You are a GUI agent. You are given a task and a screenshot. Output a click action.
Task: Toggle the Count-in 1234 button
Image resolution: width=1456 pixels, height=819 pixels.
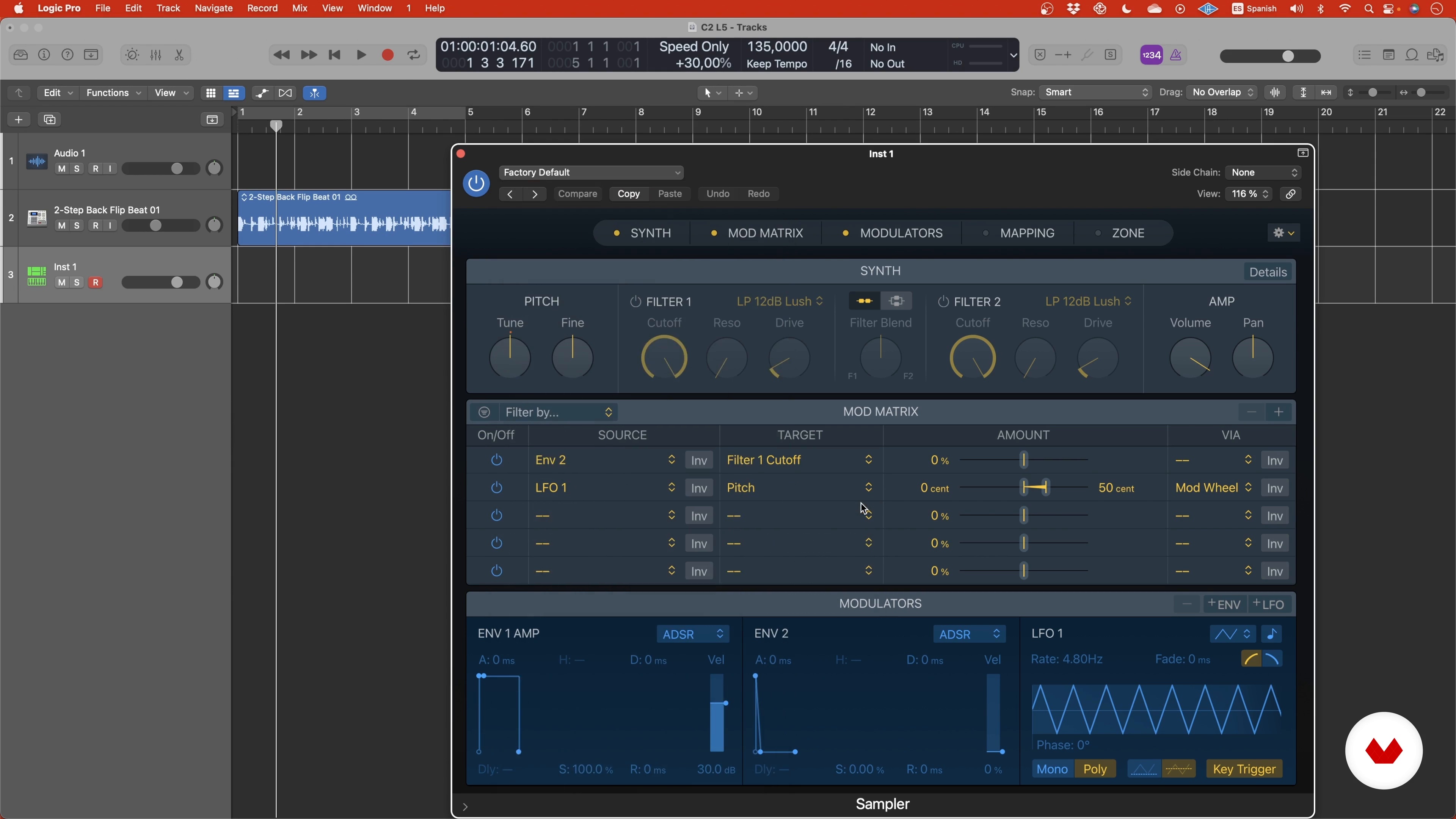(x=1152, y=55)
